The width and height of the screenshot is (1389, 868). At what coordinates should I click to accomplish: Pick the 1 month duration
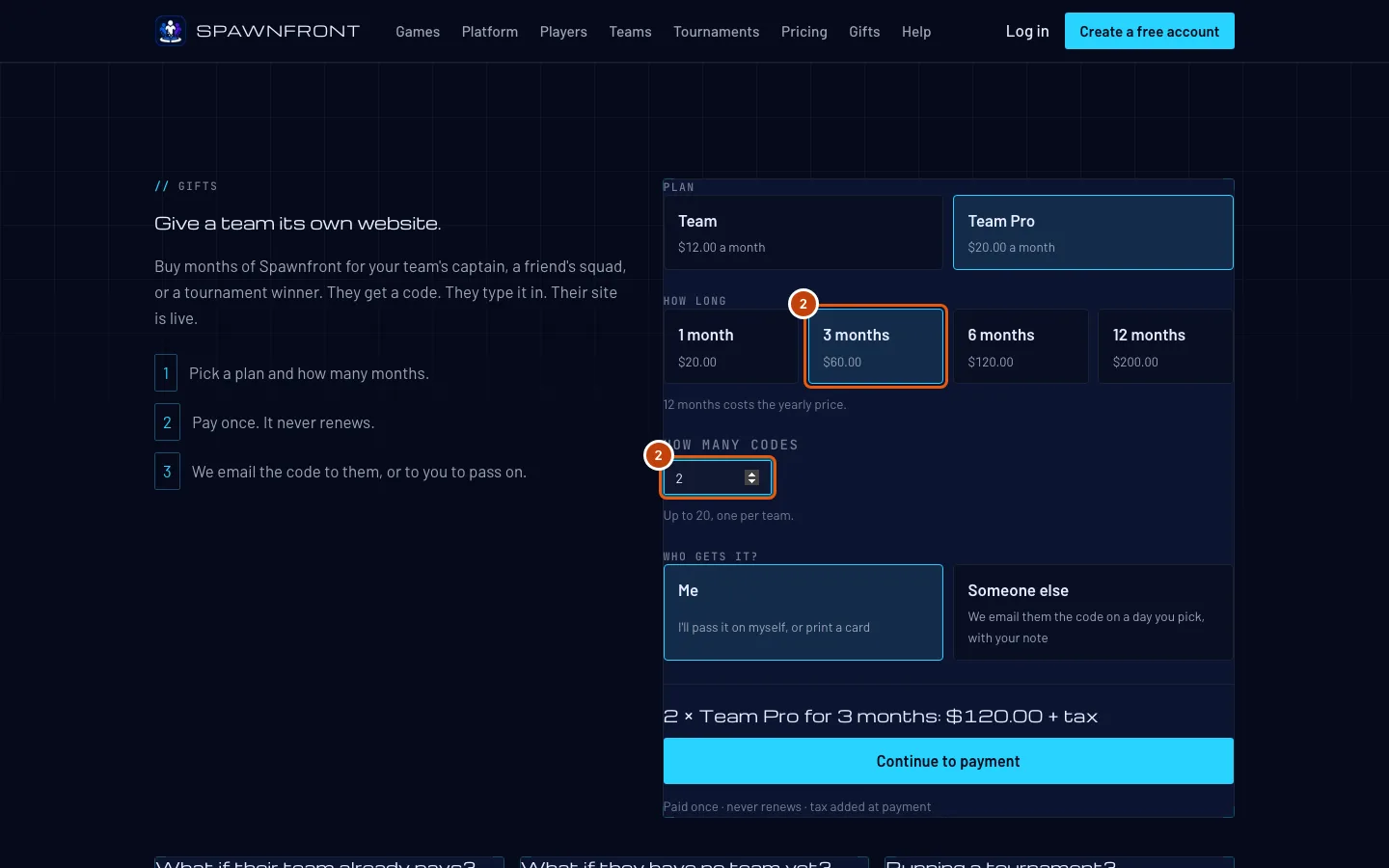pyautogui.click(x=730, y=346)
